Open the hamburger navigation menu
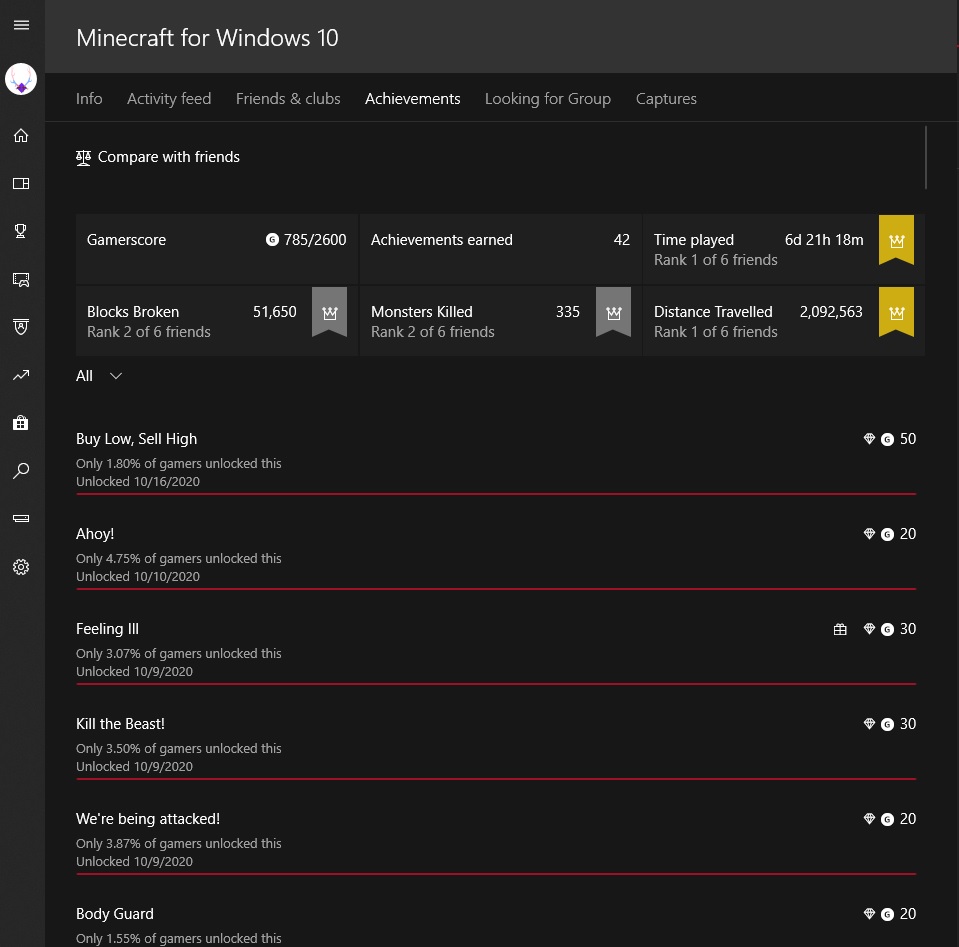The width and height of the screenshot is (959, 947). coord(21,25)
